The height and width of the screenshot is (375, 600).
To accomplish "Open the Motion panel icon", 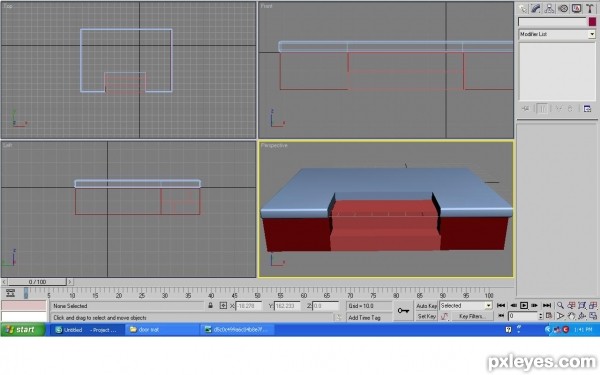I will click(563, 8).
